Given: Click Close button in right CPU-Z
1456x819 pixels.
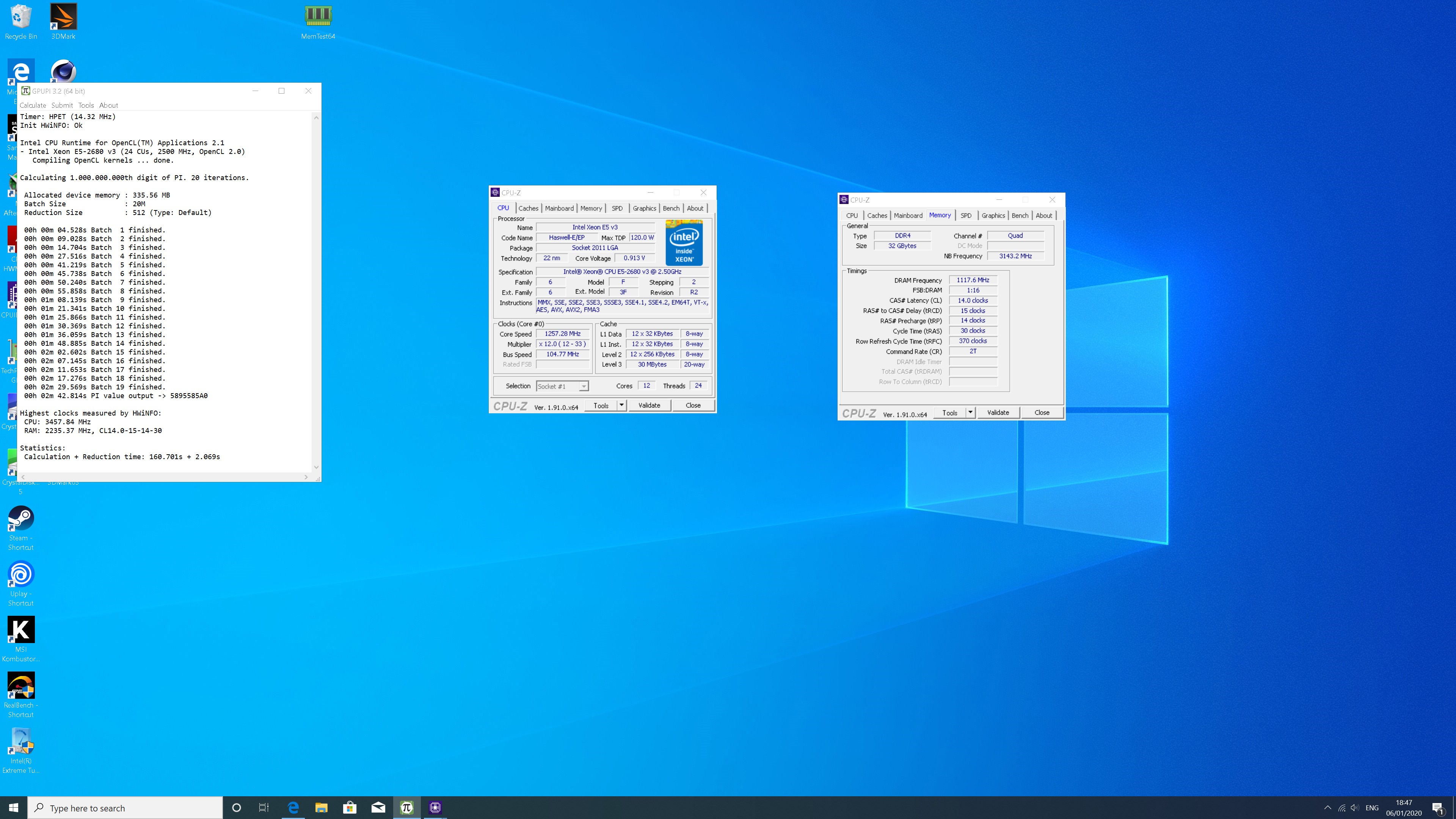Looking at the screenshot, I should (1042, 413).
